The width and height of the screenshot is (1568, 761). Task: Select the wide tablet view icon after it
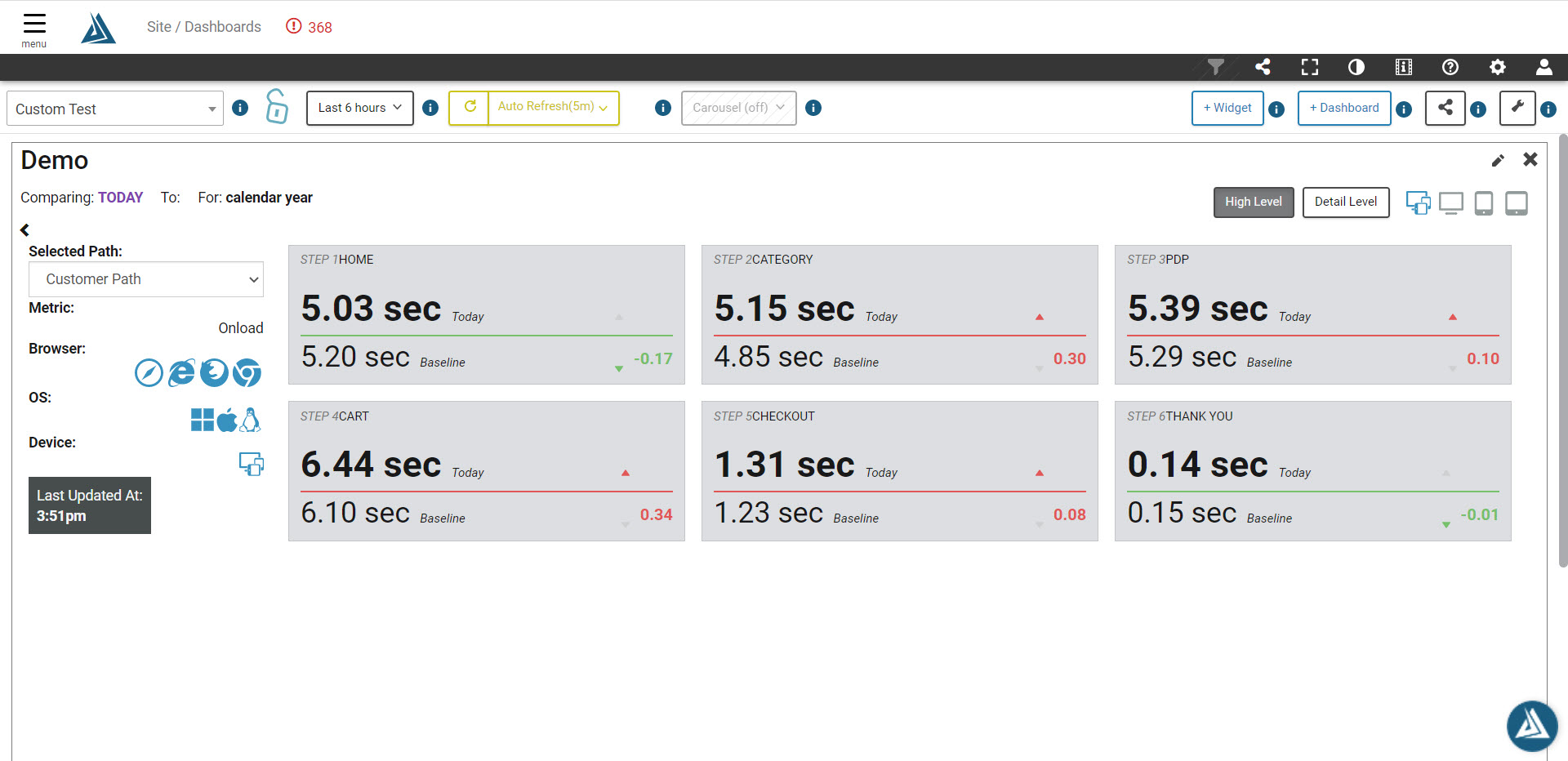(x=1517, y=202)
